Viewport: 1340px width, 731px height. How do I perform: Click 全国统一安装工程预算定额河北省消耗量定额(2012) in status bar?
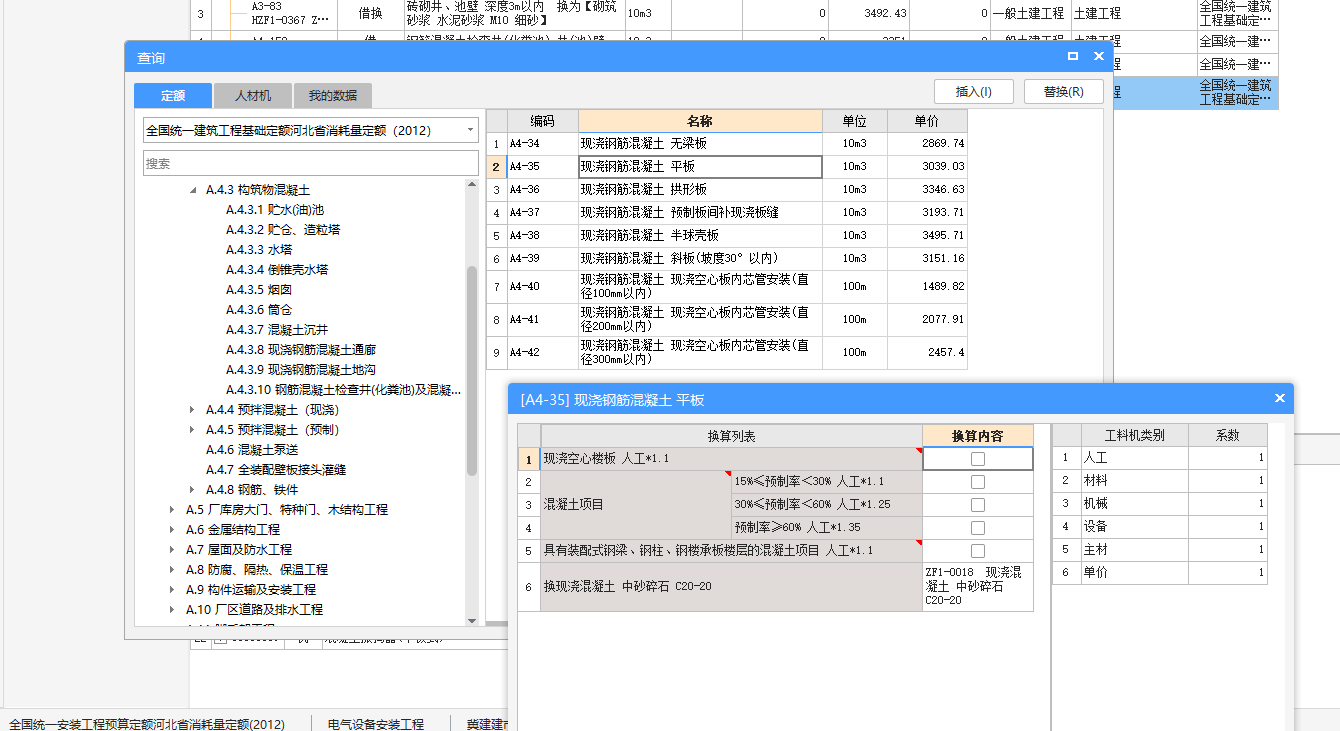pyautogui.click(x=147, y=724)
